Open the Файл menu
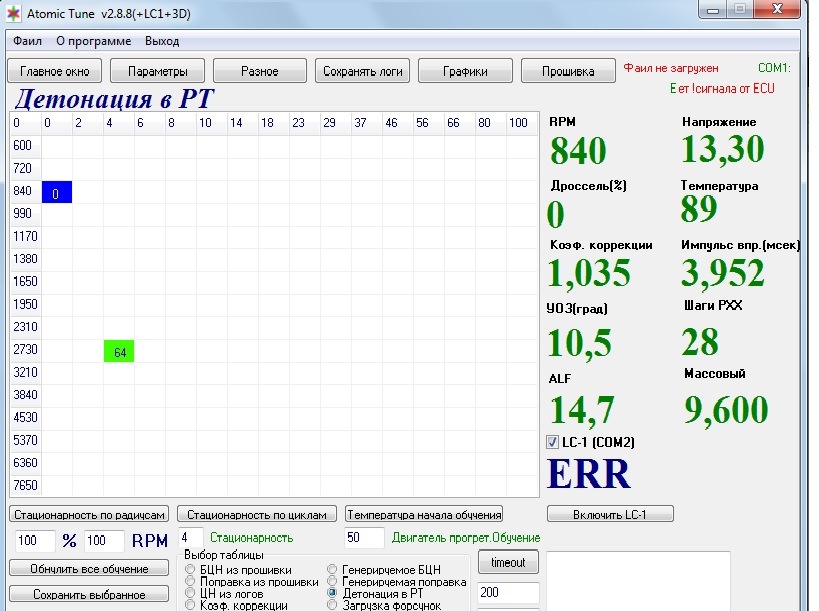Viewport: 819px width, 611px height. [27, 41]
